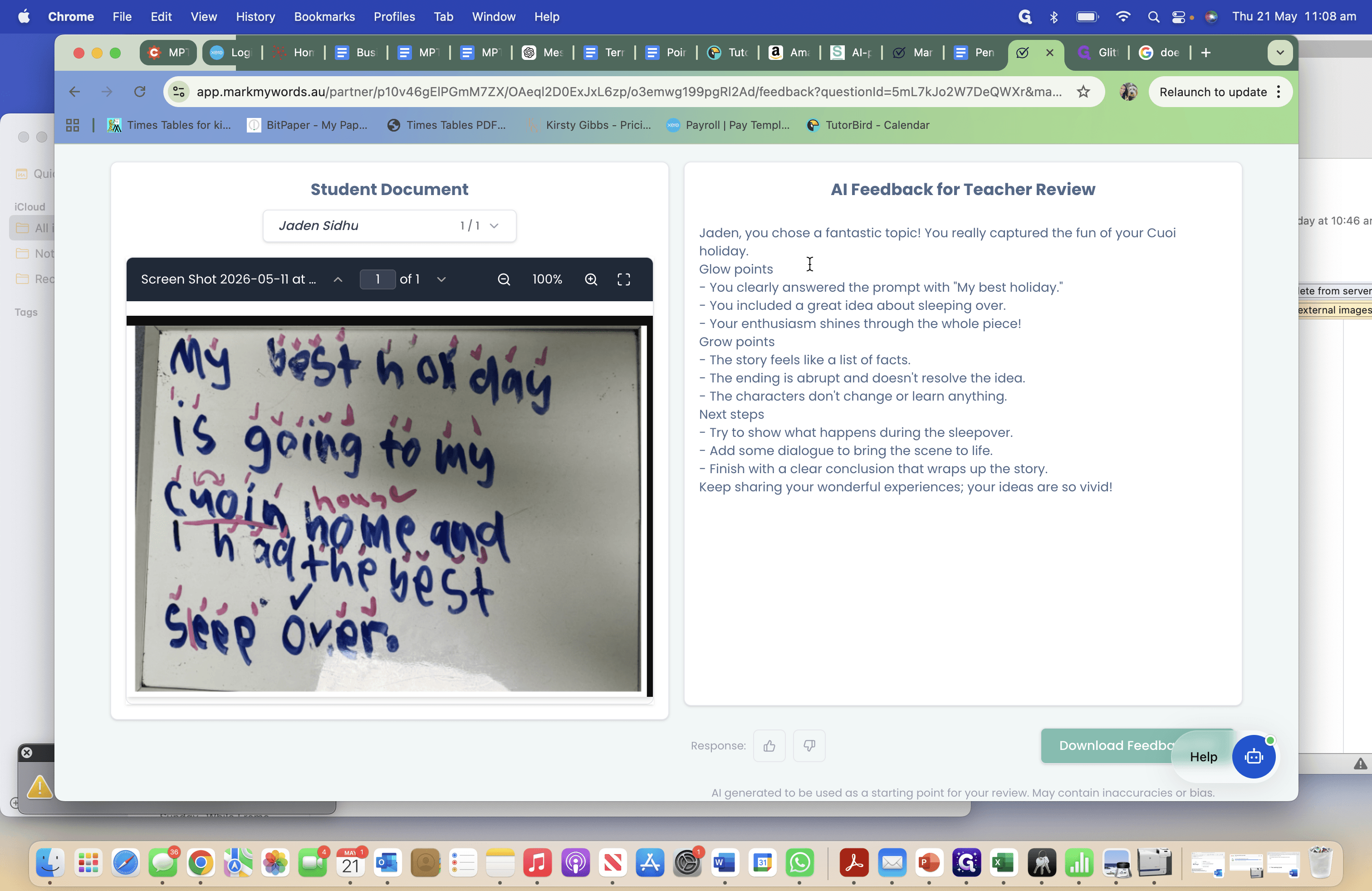Click the 100% zoom level text

(x=547, y=279)
